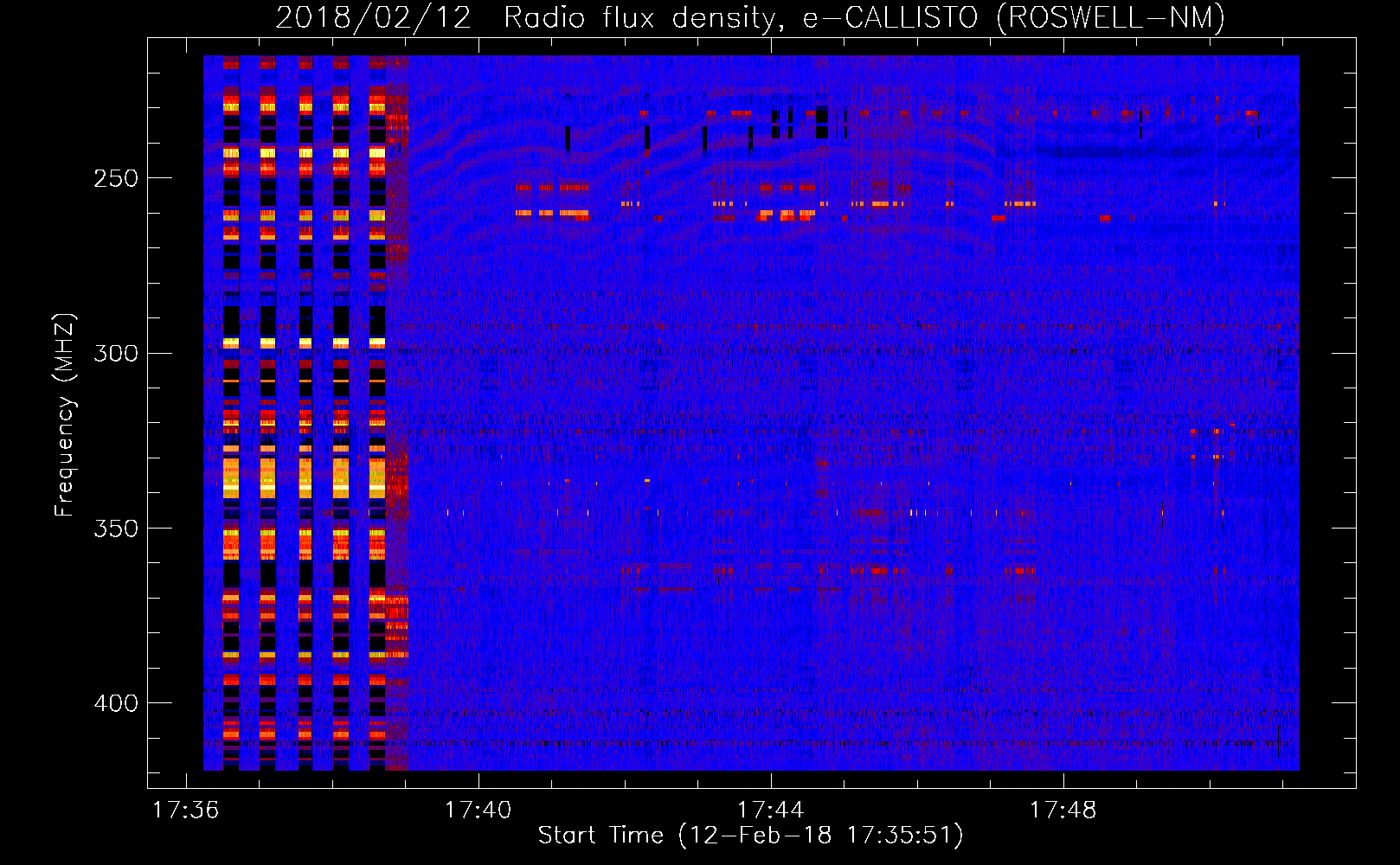Click the "250" frequency tick label
This screenshot has height=865, width=1400.
(x=116, y=179)
